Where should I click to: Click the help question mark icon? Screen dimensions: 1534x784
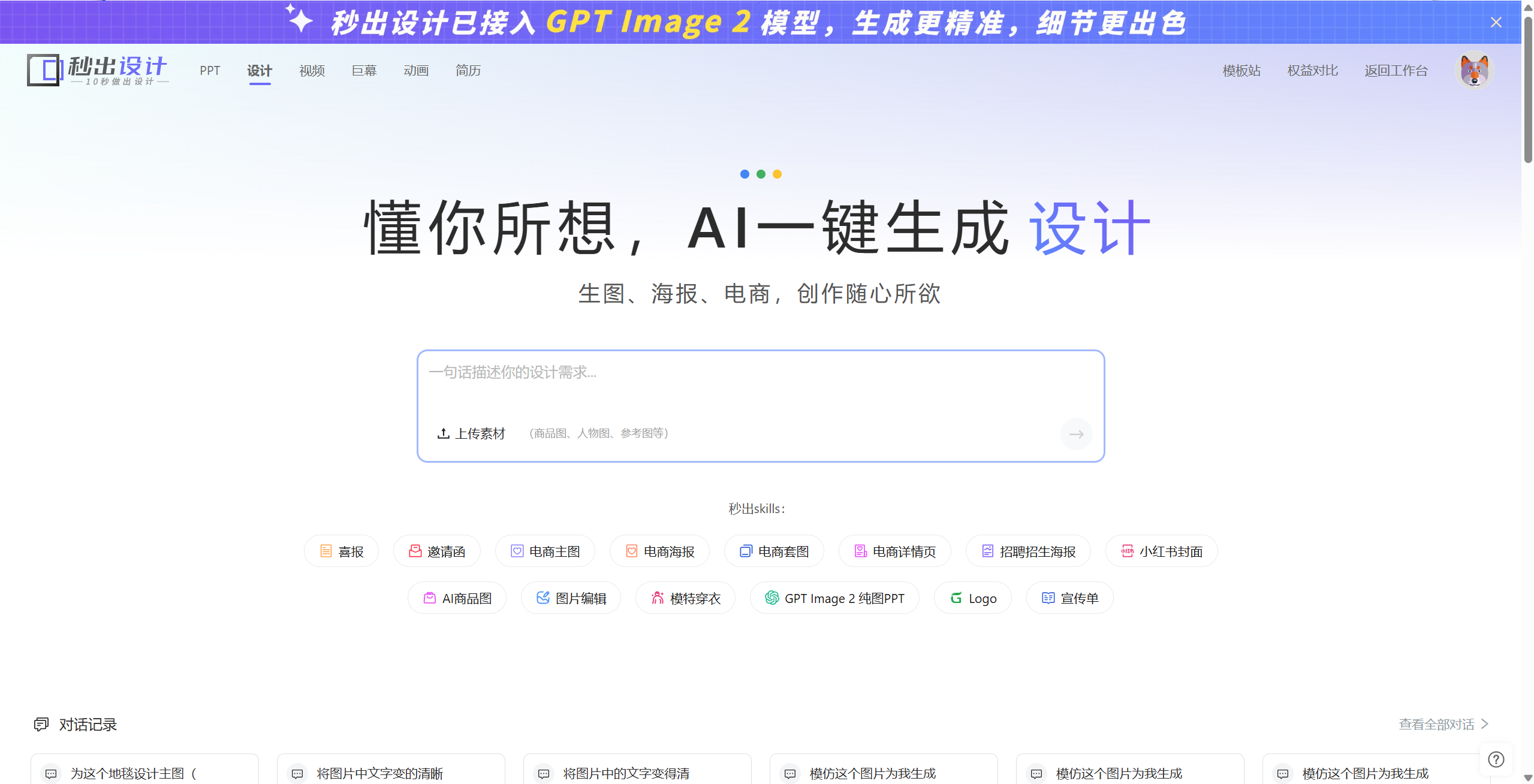tap(1496, 759)
